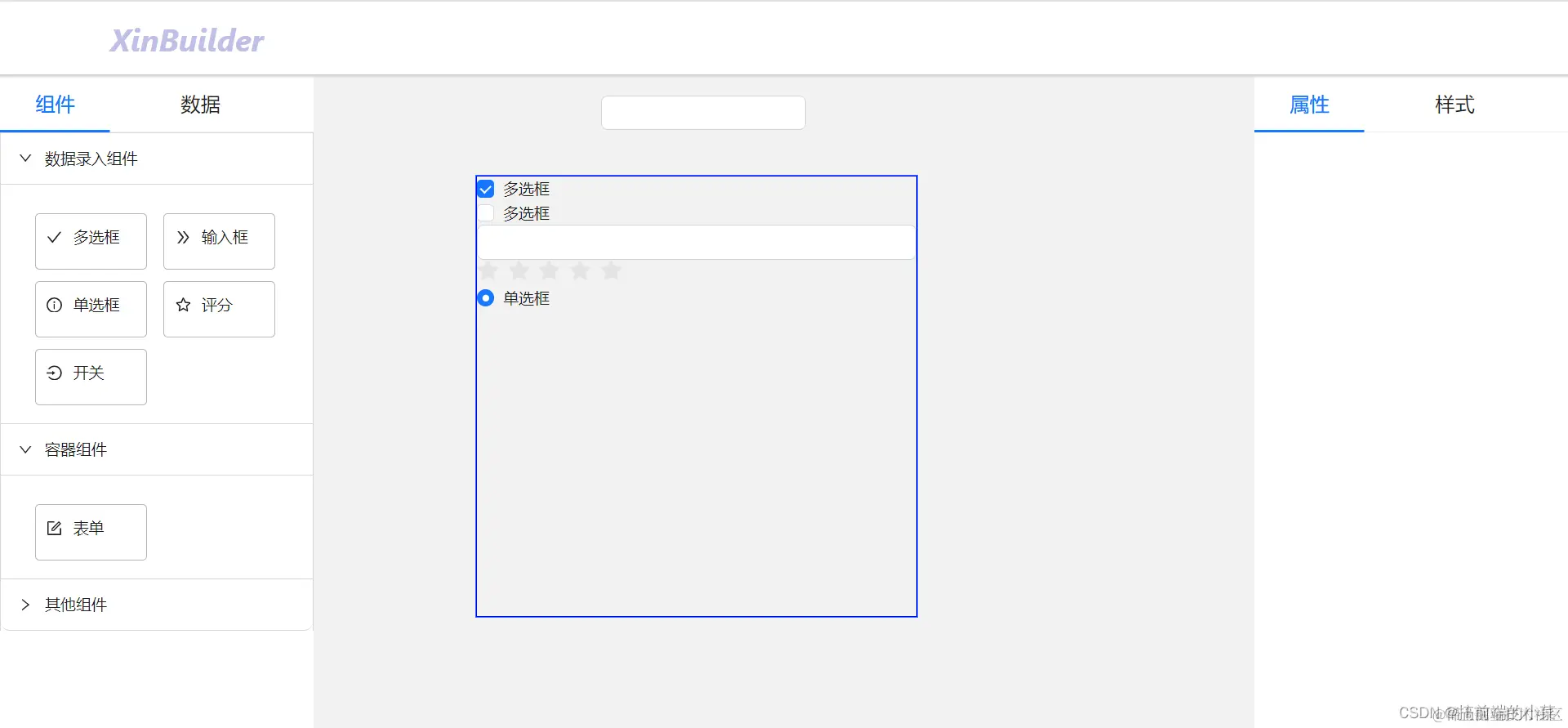
Task: Open the 属性 tab
Action: (1309, 105)
